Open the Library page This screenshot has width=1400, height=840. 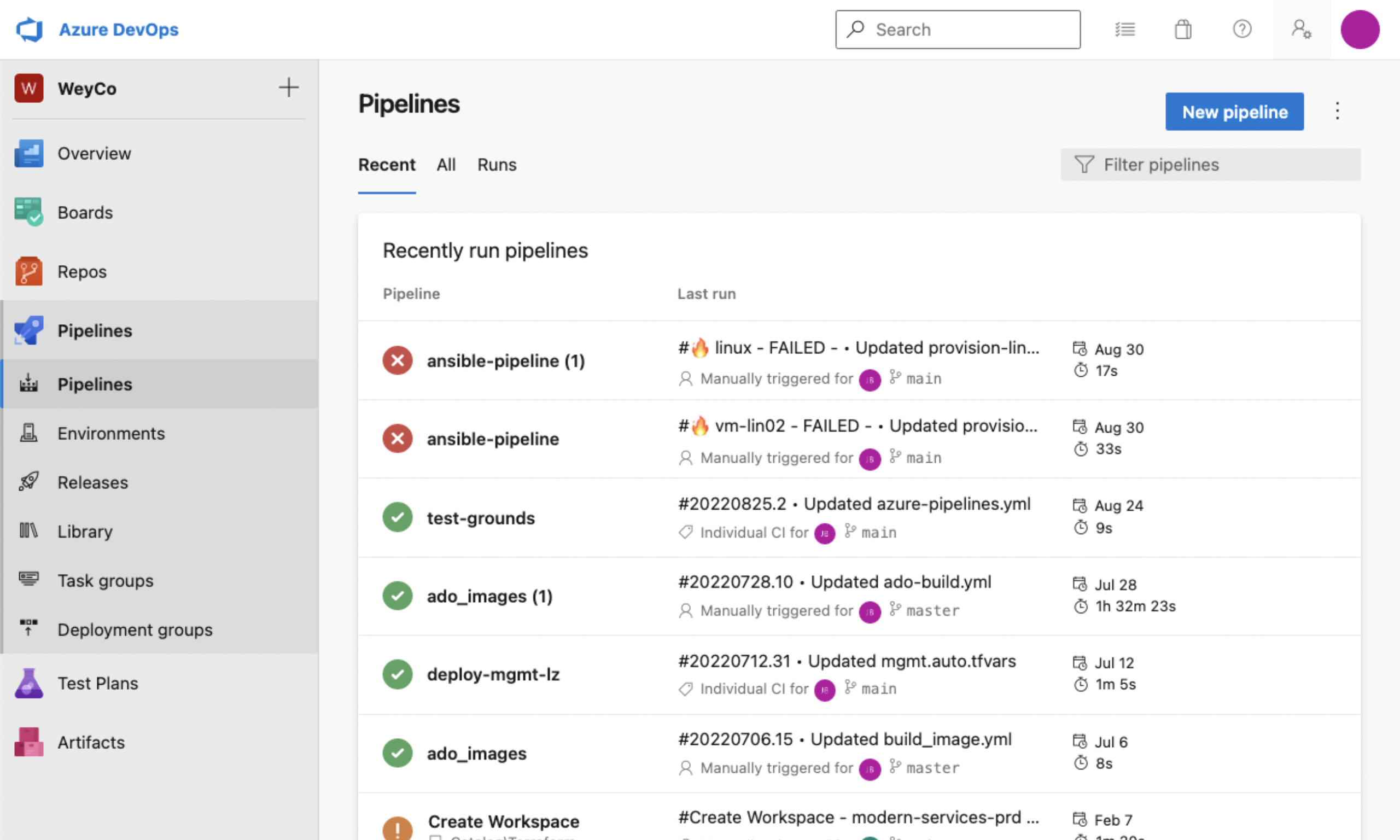84,531
